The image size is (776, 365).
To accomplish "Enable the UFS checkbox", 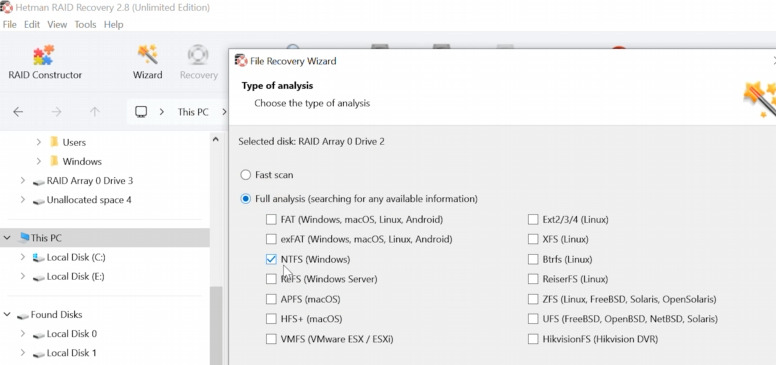I will pos(533,319).
